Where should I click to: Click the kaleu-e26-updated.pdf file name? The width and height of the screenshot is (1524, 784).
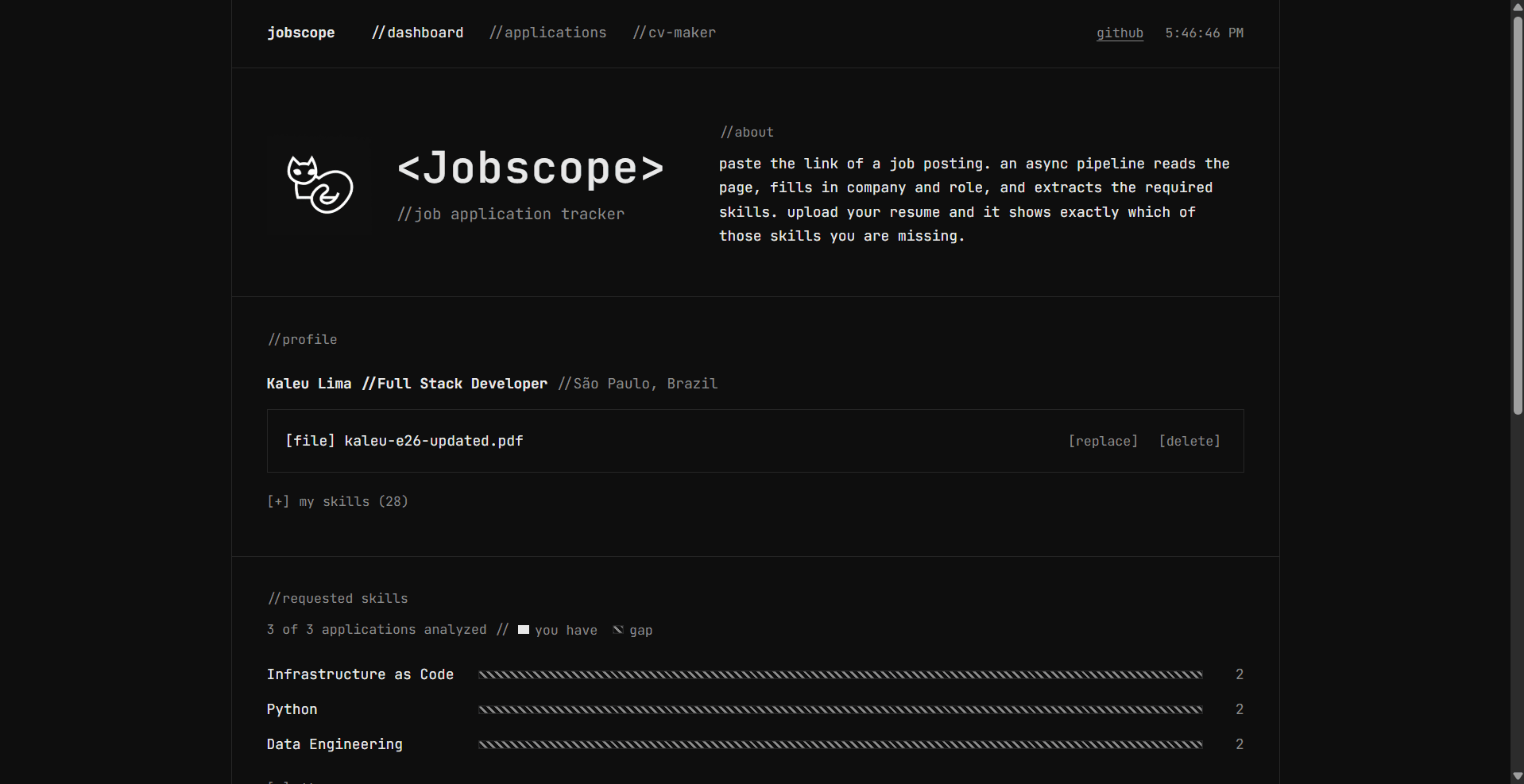tap(434, 441)
